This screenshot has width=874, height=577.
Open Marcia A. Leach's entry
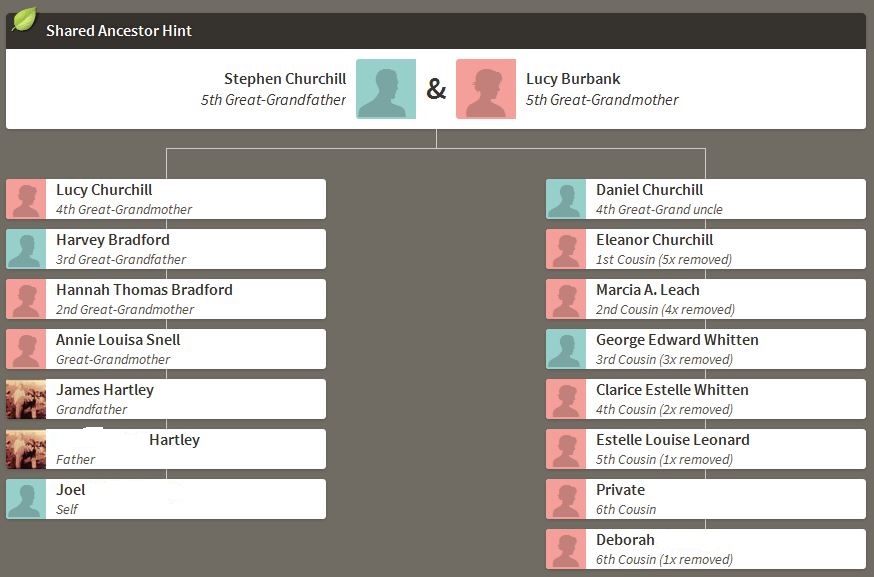[647, 290]
